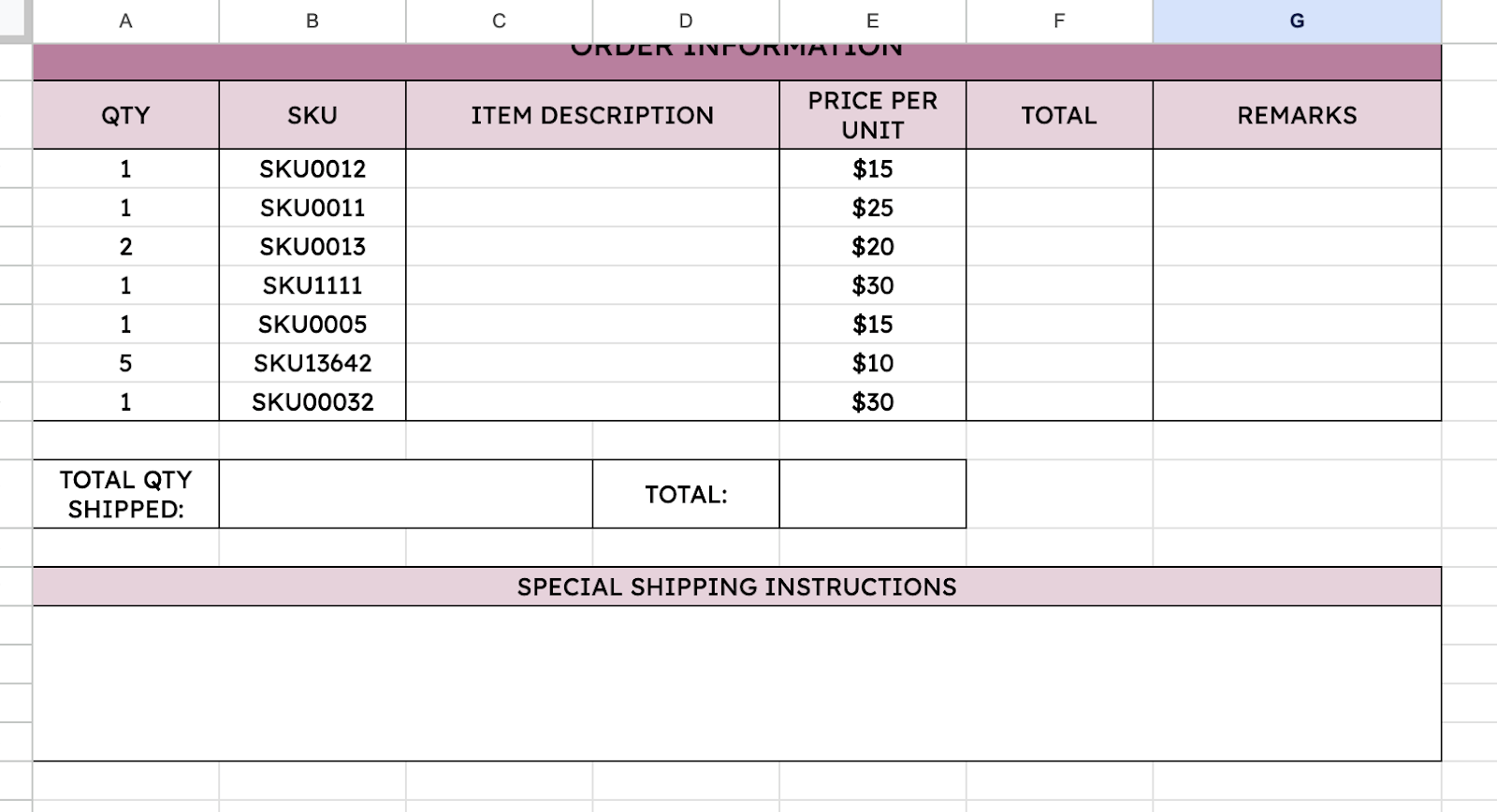Select the empty cell right of TOTAL:
Image resolution: width=1497 pixels, height=812 pixels.
(872, 494)
